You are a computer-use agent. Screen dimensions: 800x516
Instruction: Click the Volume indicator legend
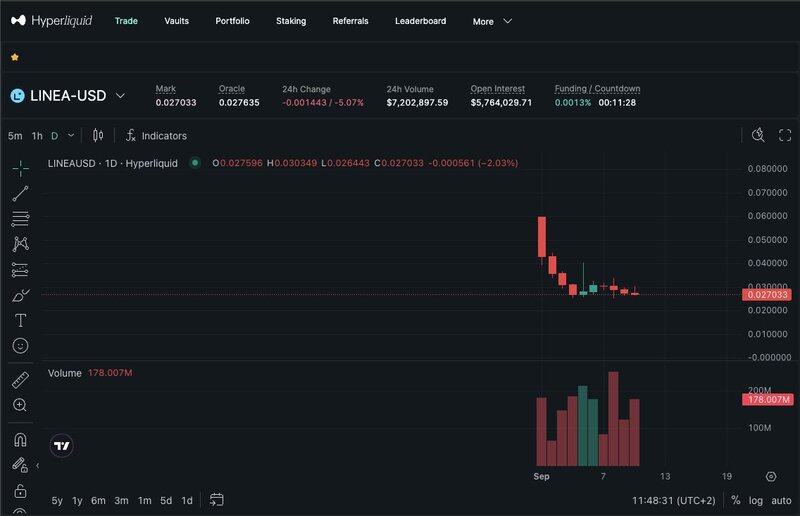coord(90,373)
